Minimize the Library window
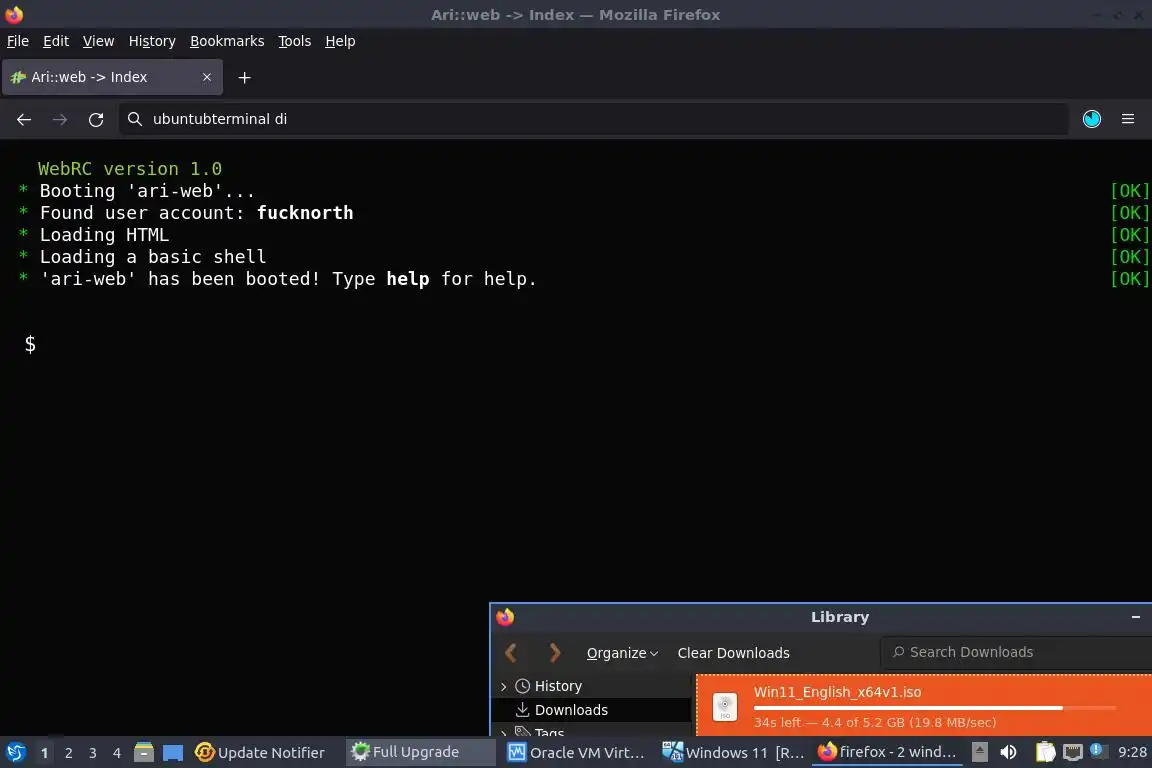 (1136, 617)
